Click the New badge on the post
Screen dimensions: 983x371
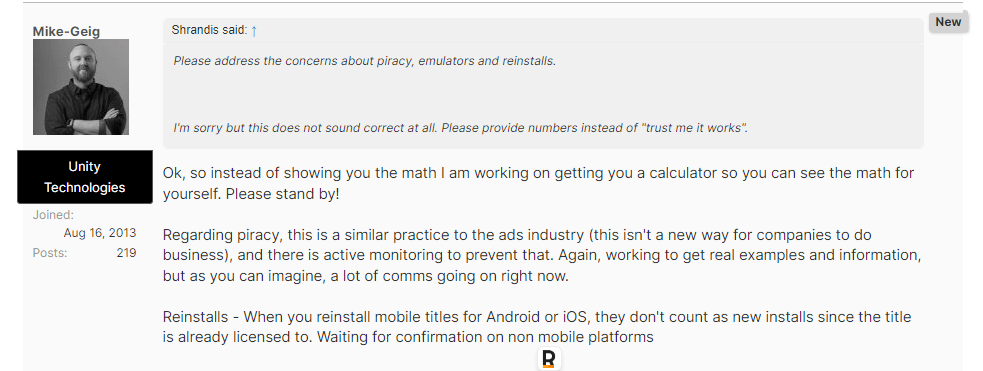pos(948,22)
